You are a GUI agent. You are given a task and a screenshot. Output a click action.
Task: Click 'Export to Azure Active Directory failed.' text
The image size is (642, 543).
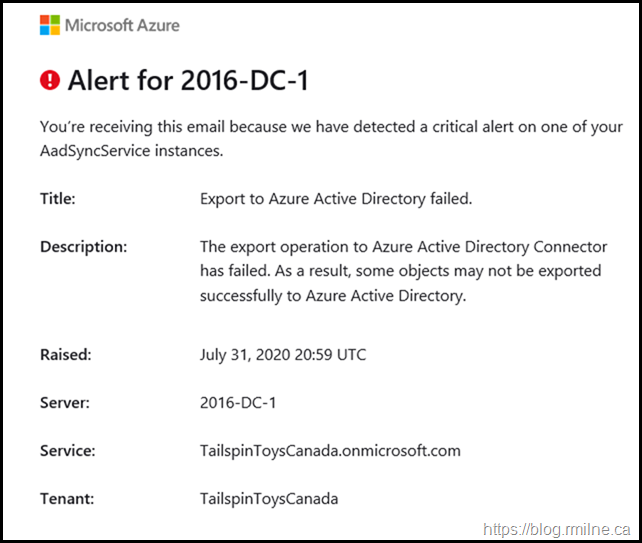pos(336,198)
